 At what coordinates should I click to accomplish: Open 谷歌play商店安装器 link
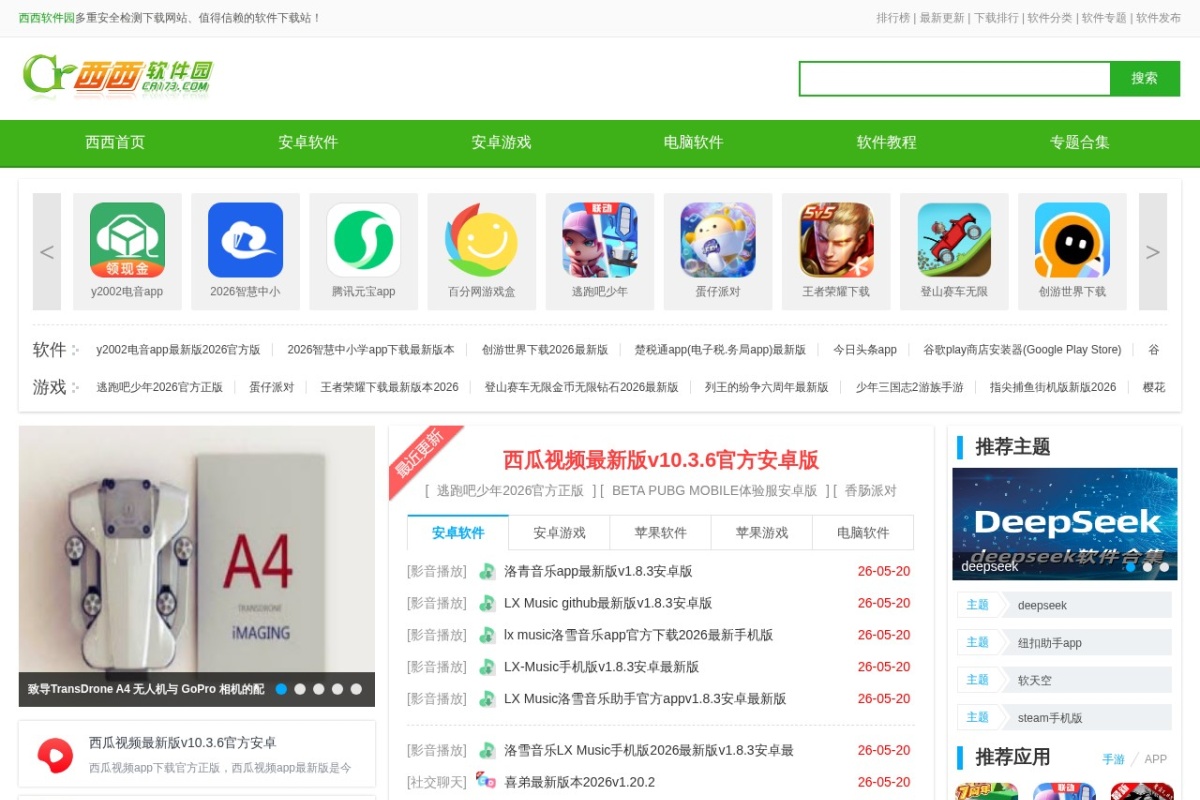[1022, 350]
